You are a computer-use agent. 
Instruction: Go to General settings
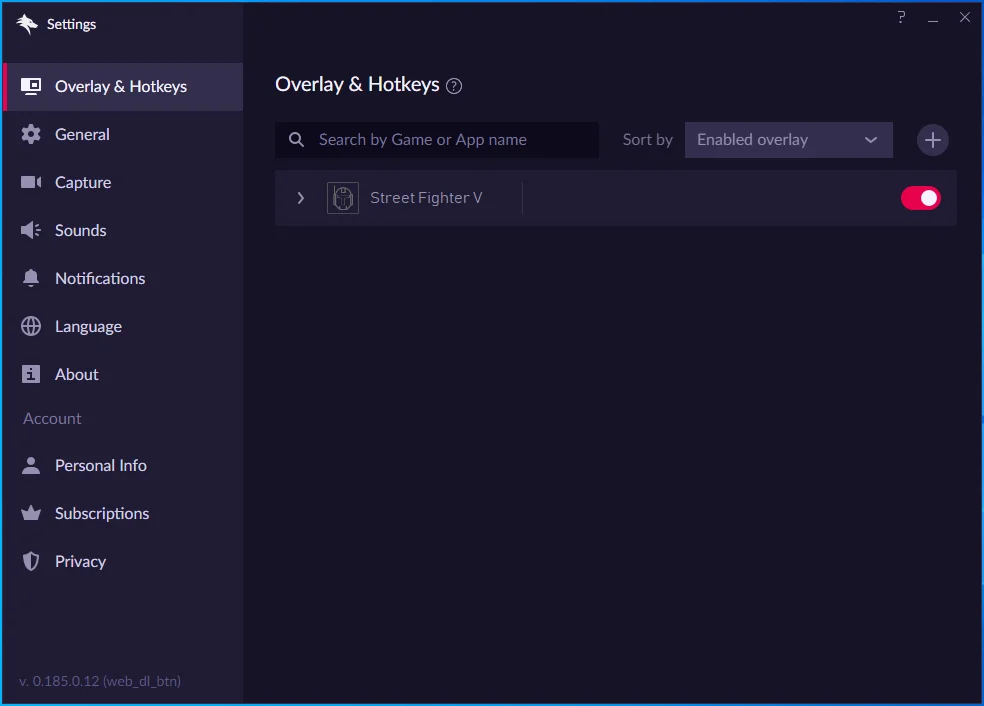[123, 134]
